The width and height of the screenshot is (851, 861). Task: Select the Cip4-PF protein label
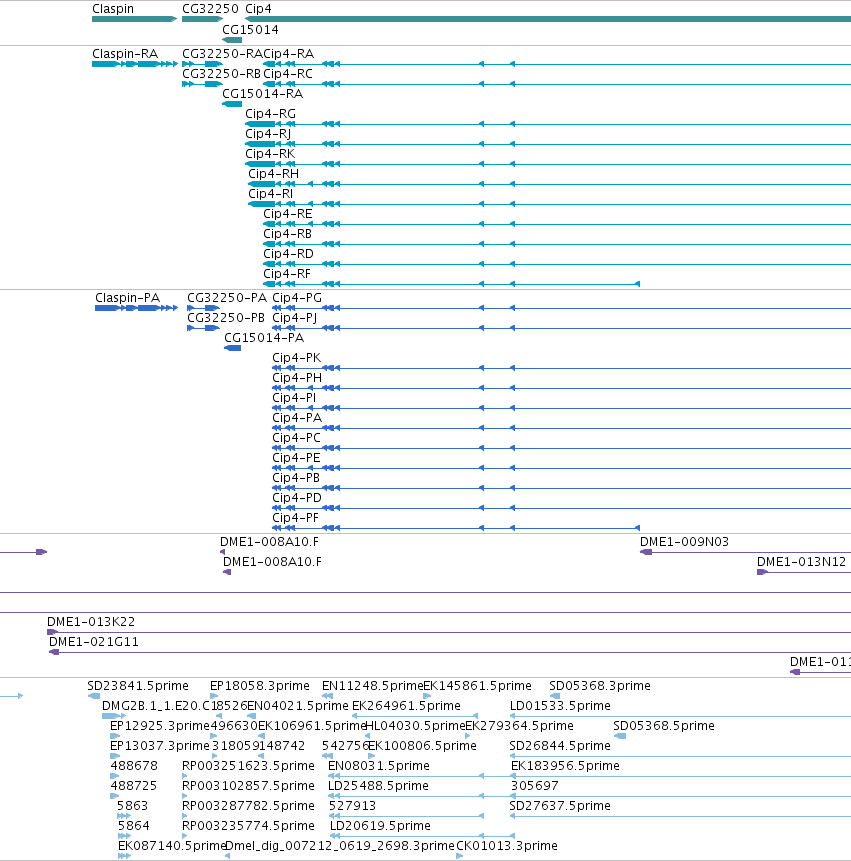(x=295, y=518)
